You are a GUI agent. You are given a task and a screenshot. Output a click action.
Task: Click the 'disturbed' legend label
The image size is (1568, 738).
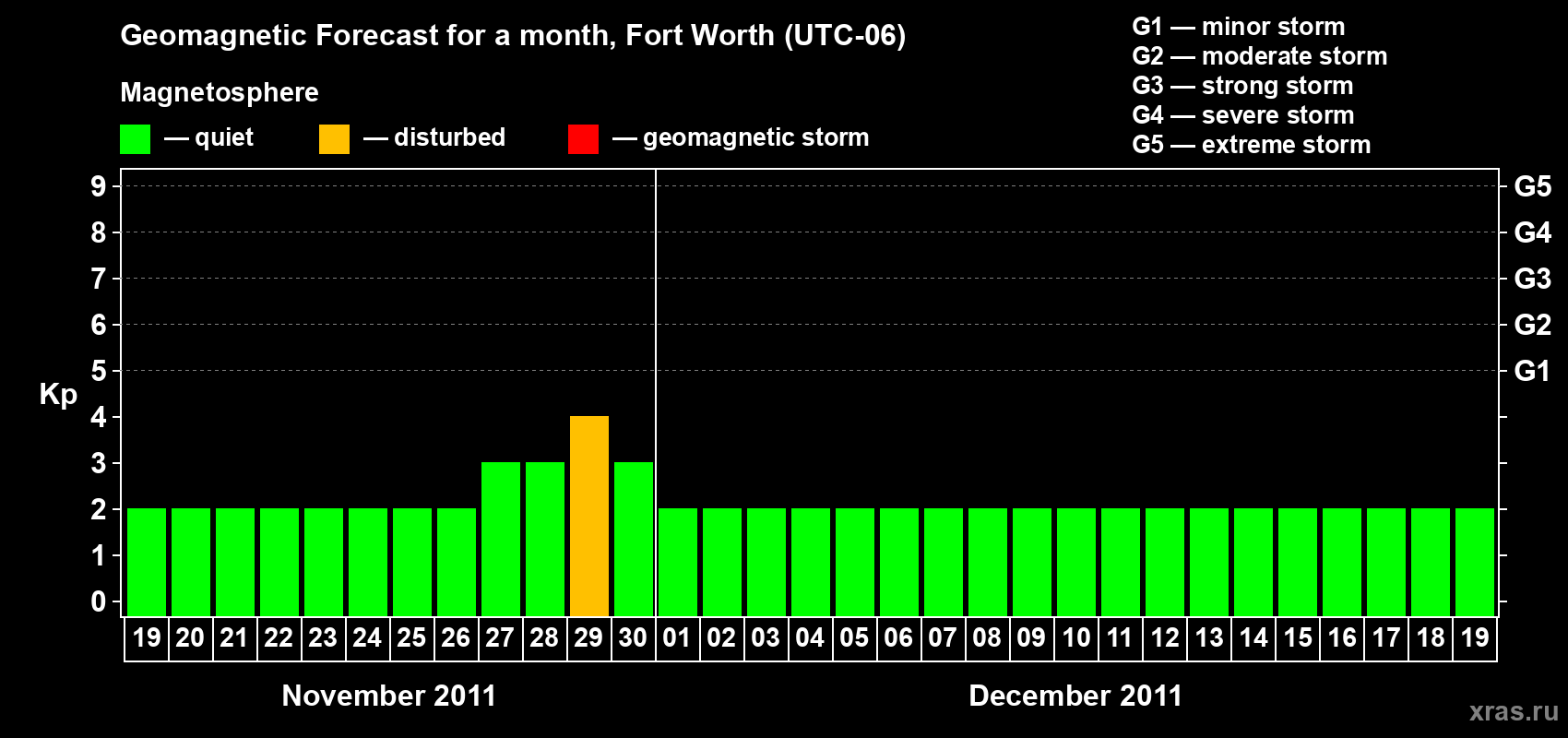(x=449, y=137)
